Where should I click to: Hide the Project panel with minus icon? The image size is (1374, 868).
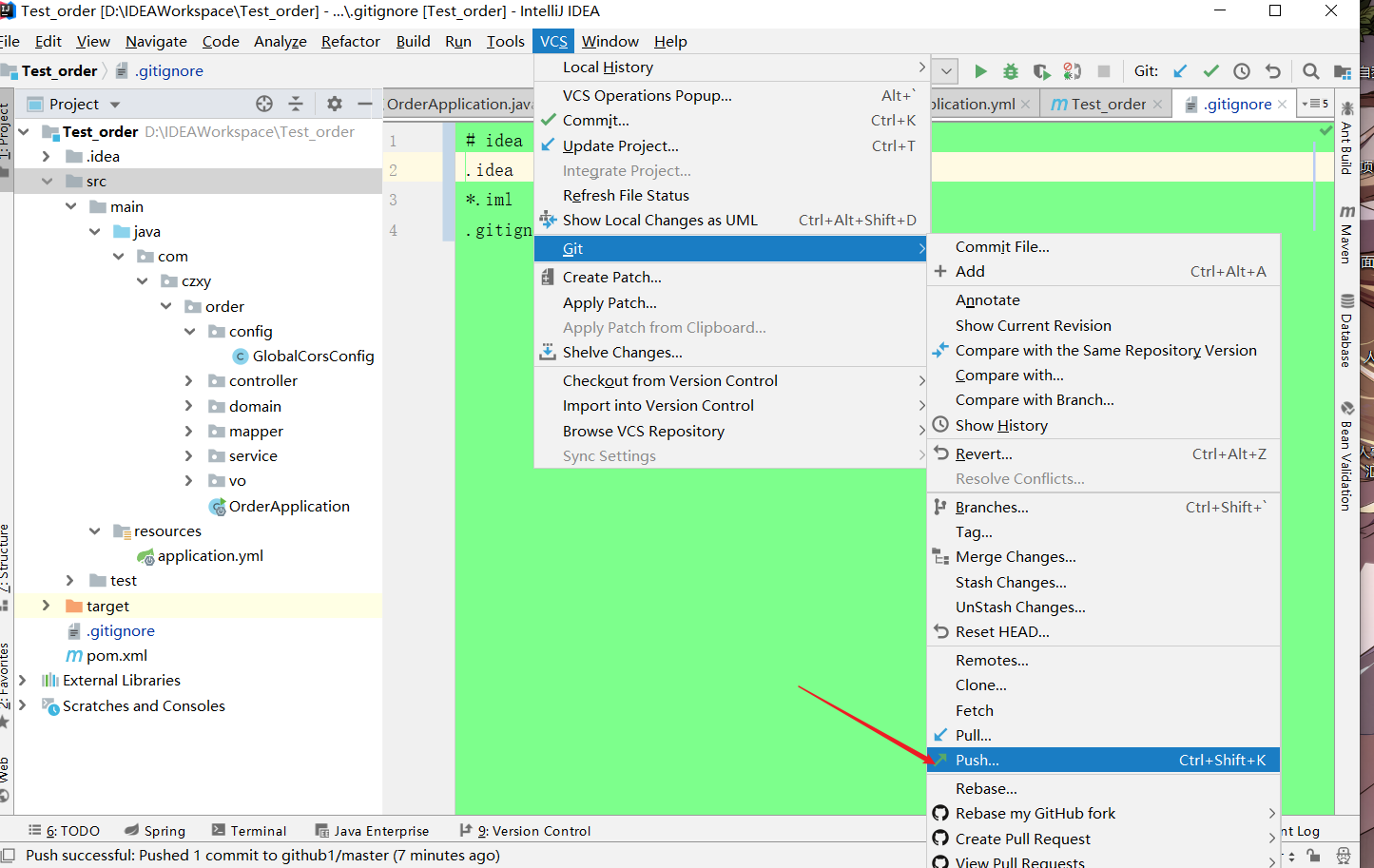point(364,104)
